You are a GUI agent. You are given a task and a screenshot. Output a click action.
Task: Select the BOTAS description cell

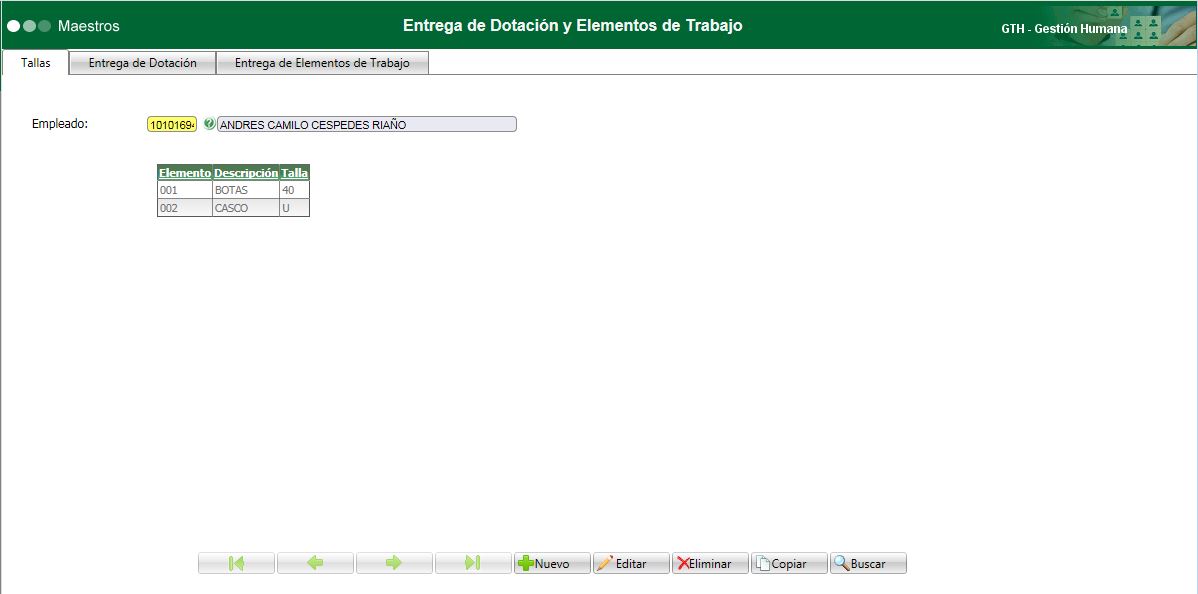[246, 190]
